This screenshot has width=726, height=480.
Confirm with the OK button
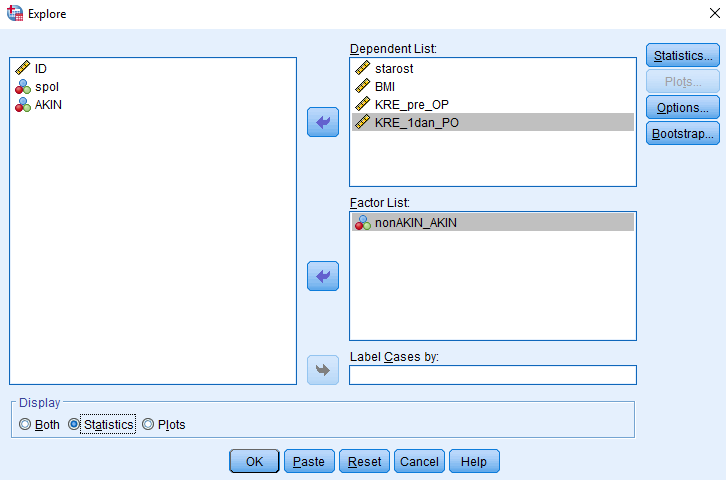coord(254,461)
